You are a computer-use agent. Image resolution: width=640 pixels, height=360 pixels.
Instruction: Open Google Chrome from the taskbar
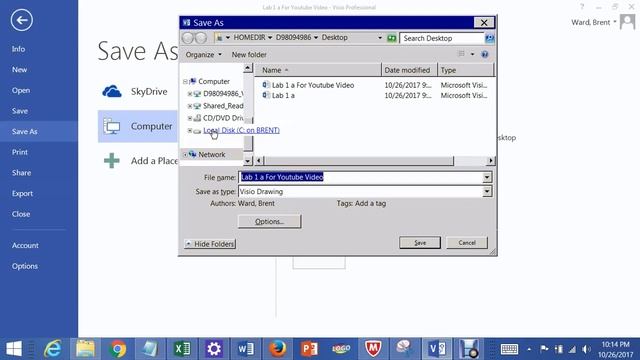(118, 349)
